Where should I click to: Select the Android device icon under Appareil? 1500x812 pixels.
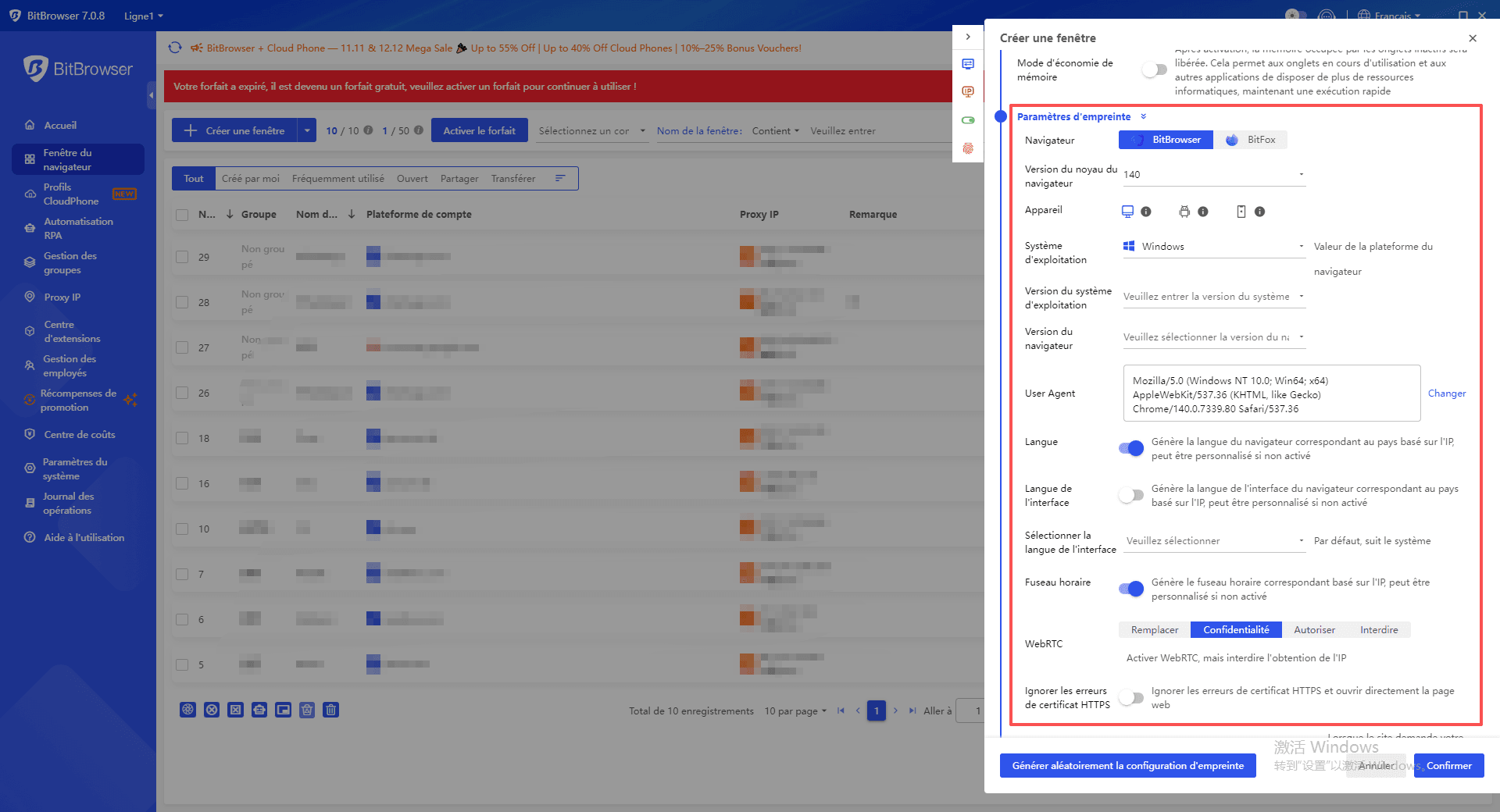(x=1184, y=212)
